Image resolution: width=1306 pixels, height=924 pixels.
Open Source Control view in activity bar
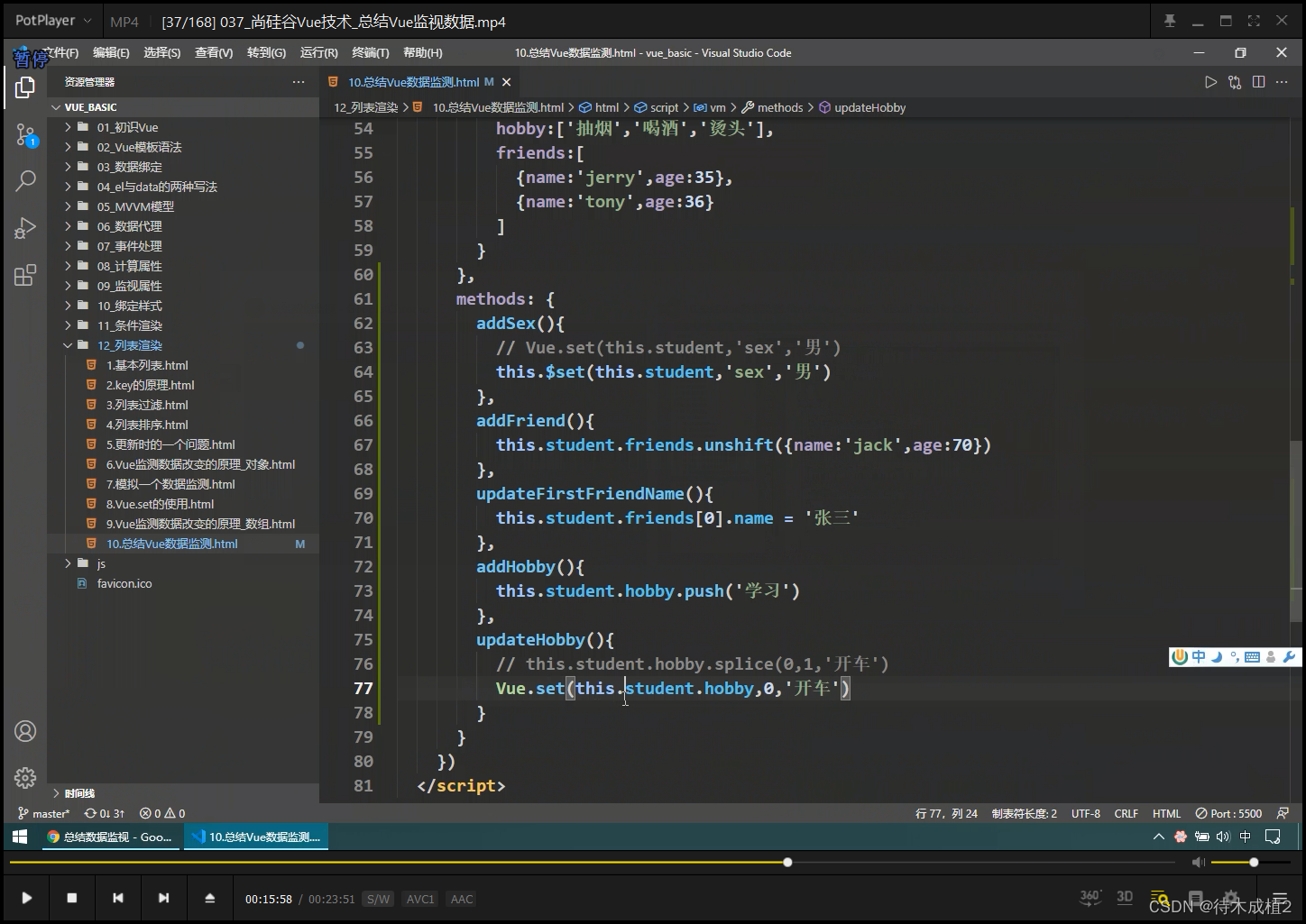pos(25,135)
